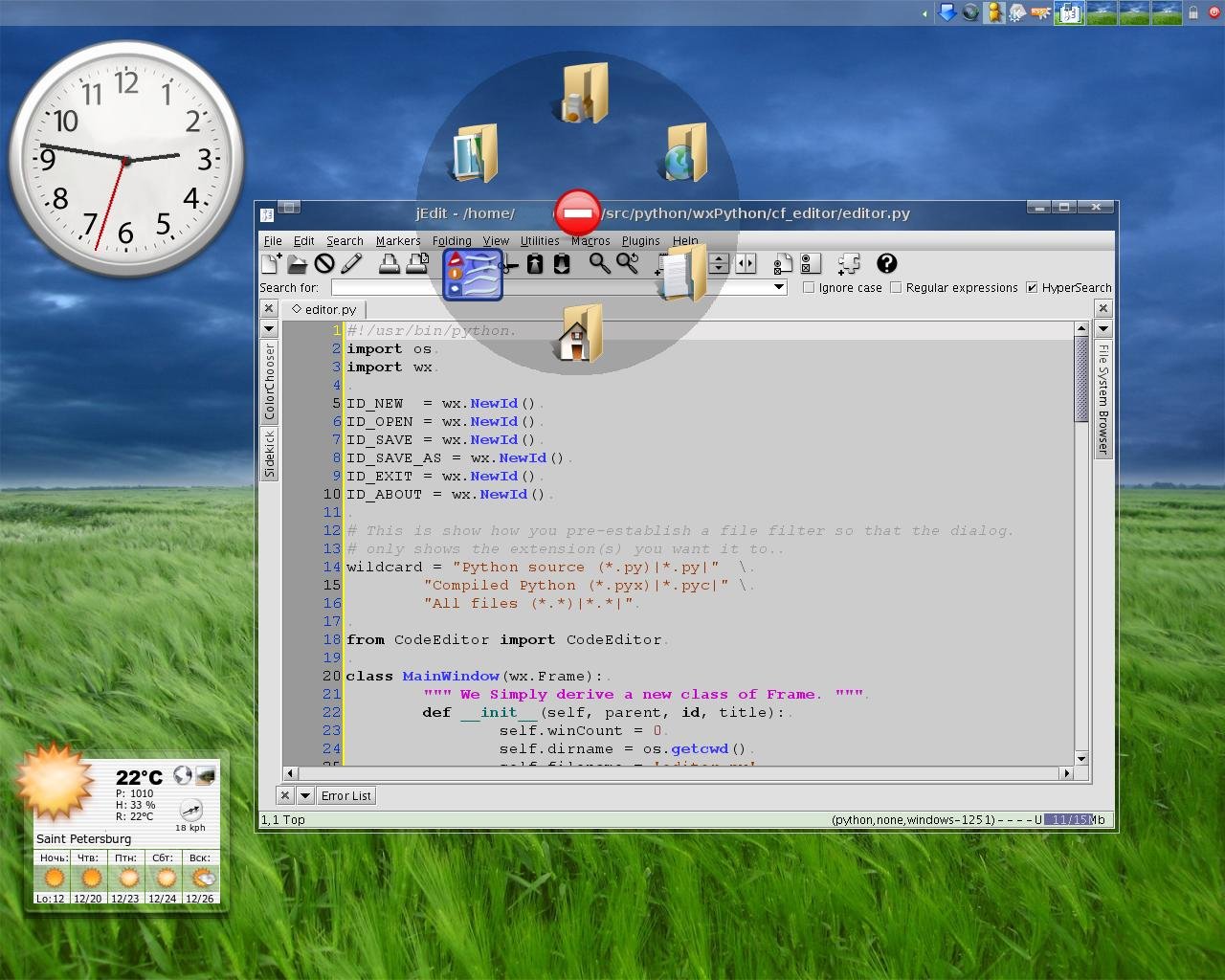Open Buffer Options icon in toolbar

click(x=783, y=263)
